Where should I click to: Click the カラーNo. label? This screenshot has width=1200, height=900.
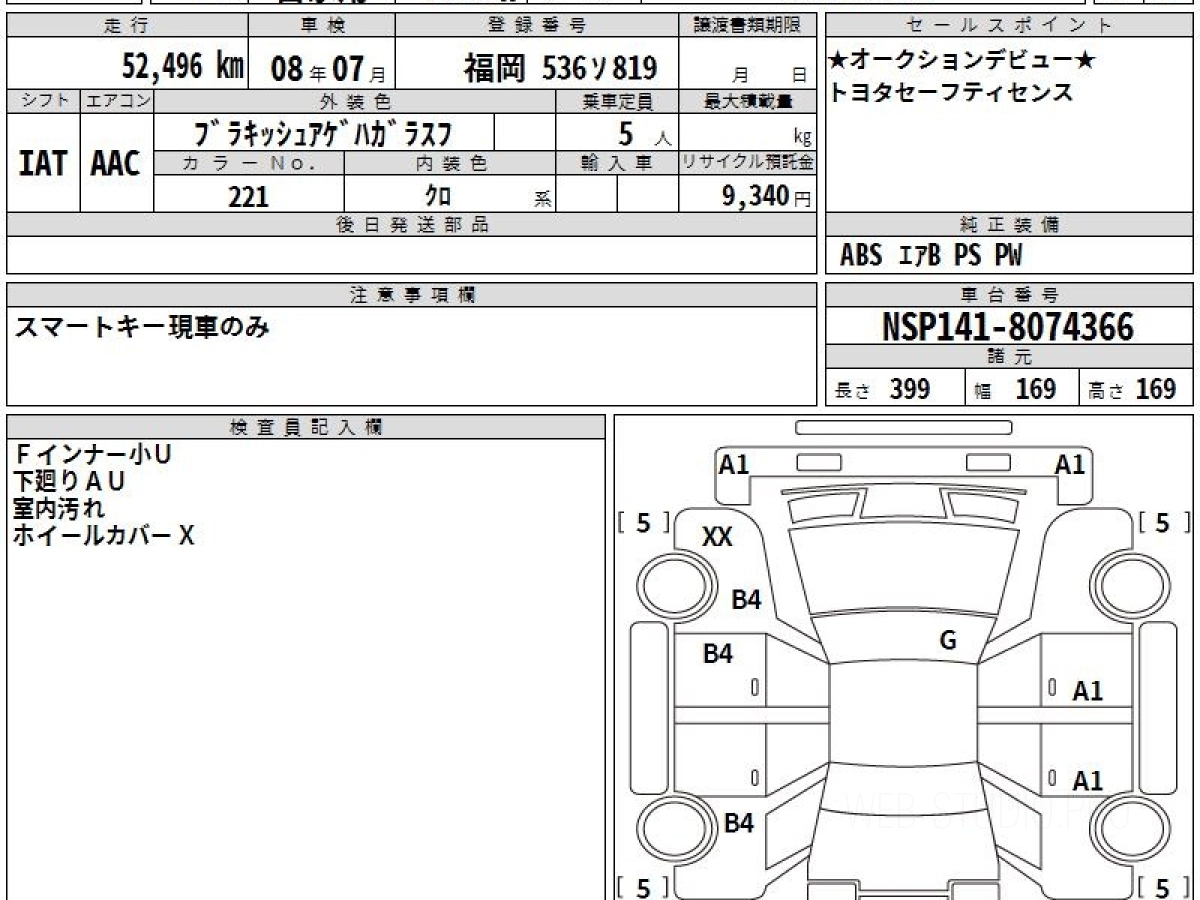[x=249, y=163]
